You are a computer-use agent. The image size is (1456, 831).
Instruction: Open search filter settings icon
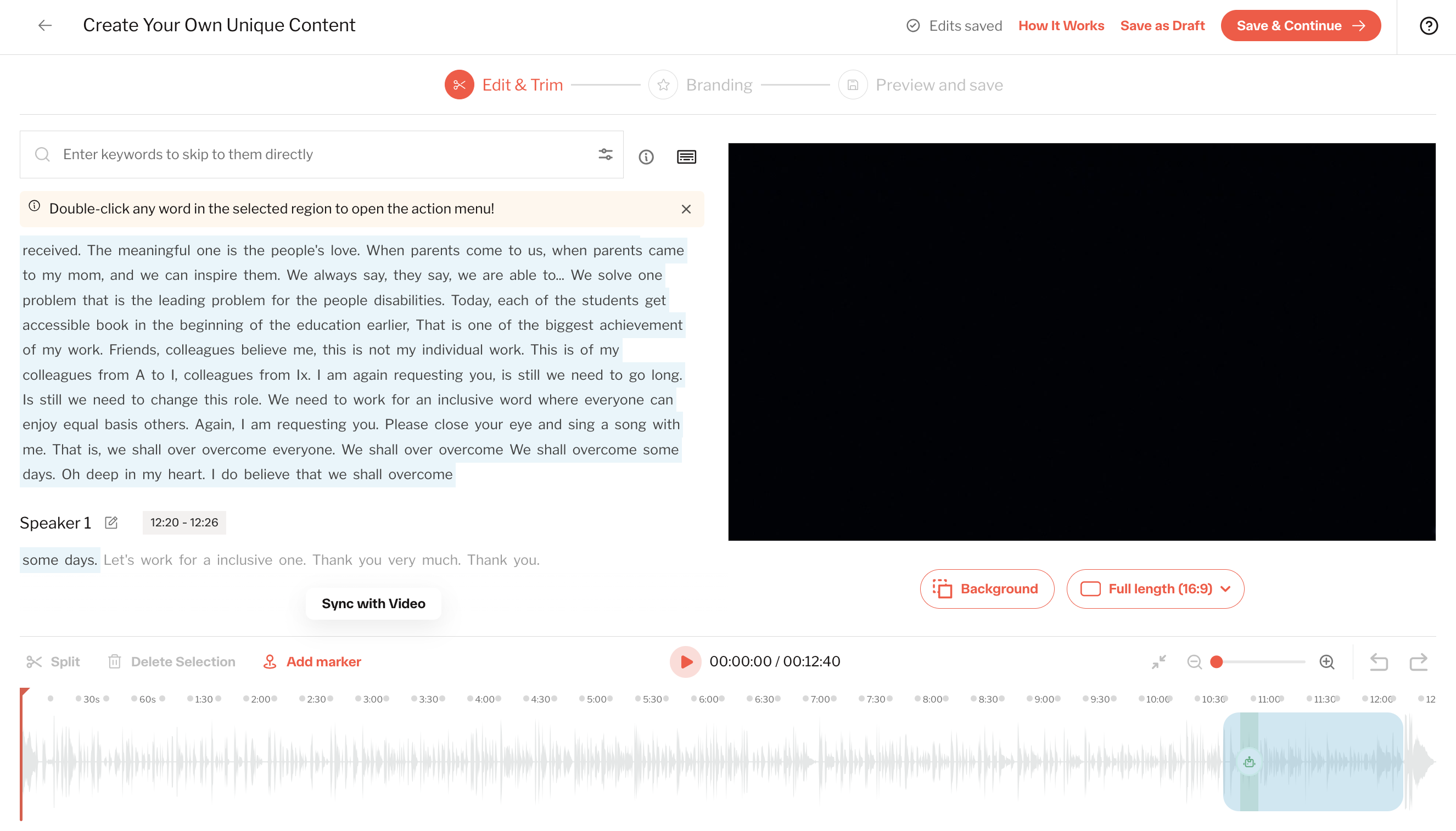605,154
